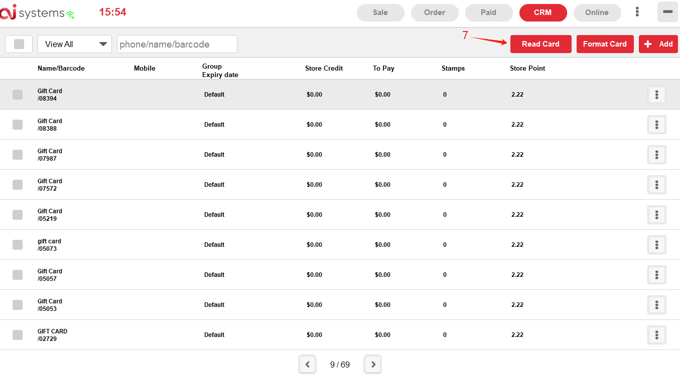
Task: Click store credit $0.00 of Gift Card 05219
Action: pyautogui.click(x=314, y=215)
